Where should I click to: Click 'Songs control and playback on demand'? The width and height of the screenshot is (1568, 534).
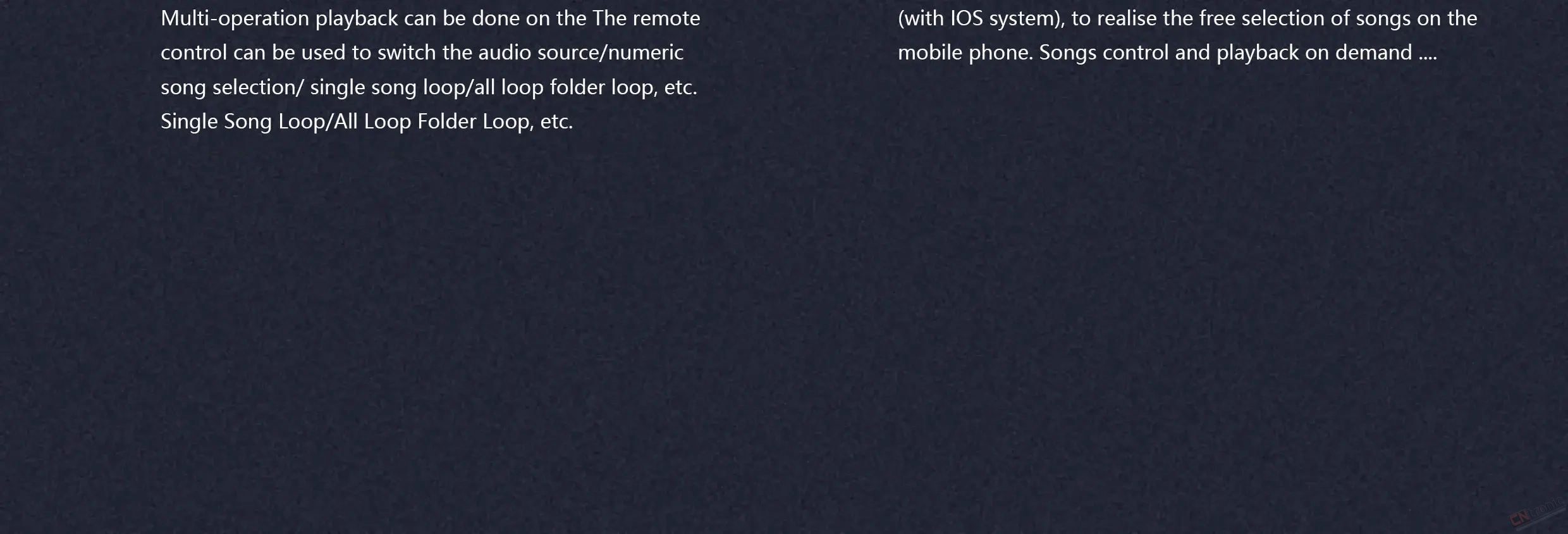click(1226, 53)
